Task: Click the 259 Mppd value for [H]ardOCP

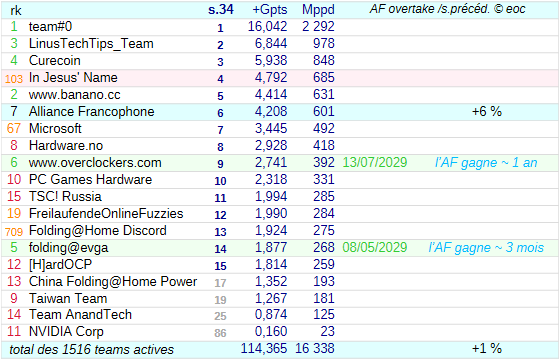Action: click(324, 265)
